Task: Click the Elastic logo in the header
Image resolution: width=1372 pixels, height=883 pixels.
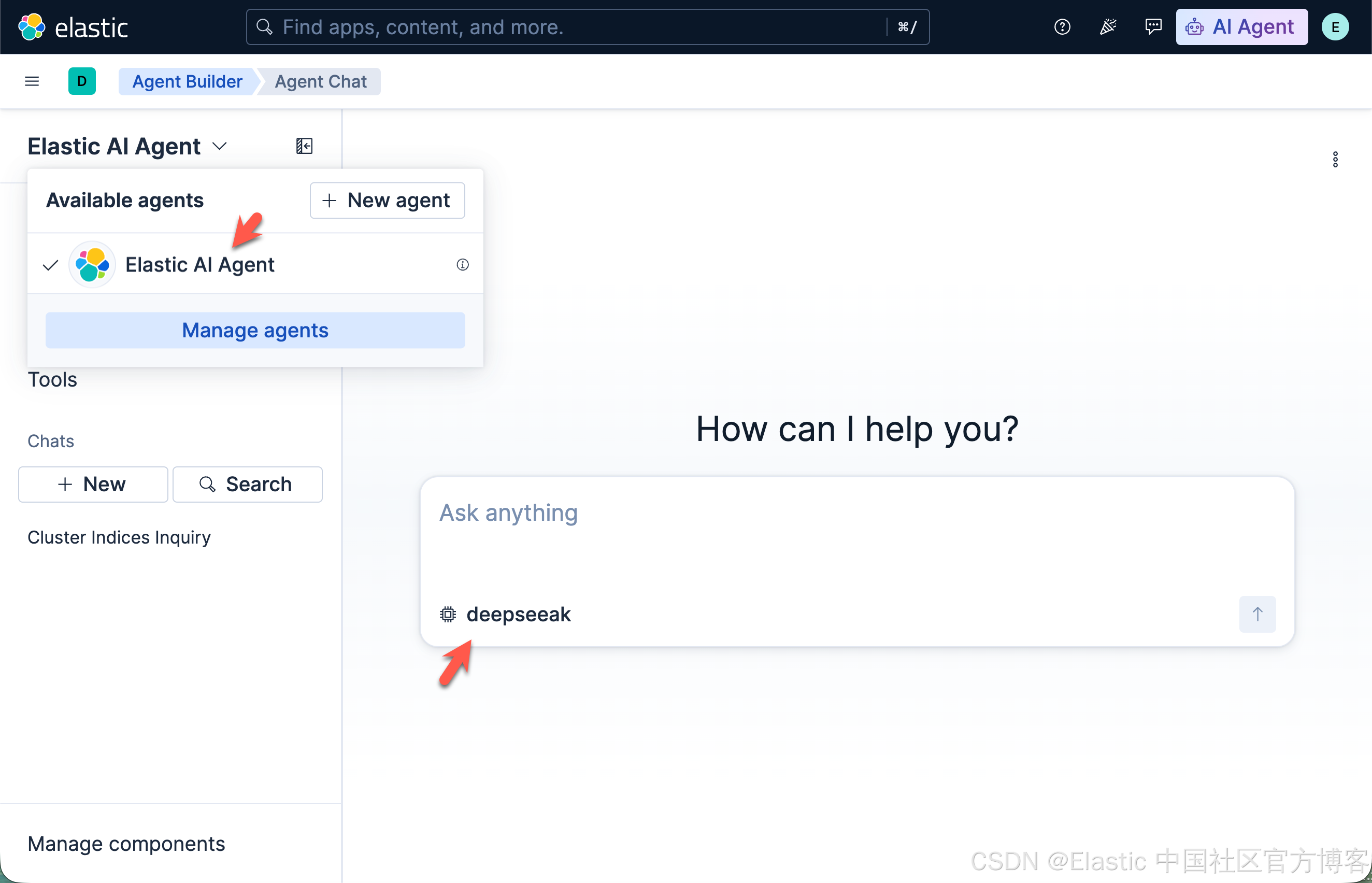Action: [x=73, y=27]
